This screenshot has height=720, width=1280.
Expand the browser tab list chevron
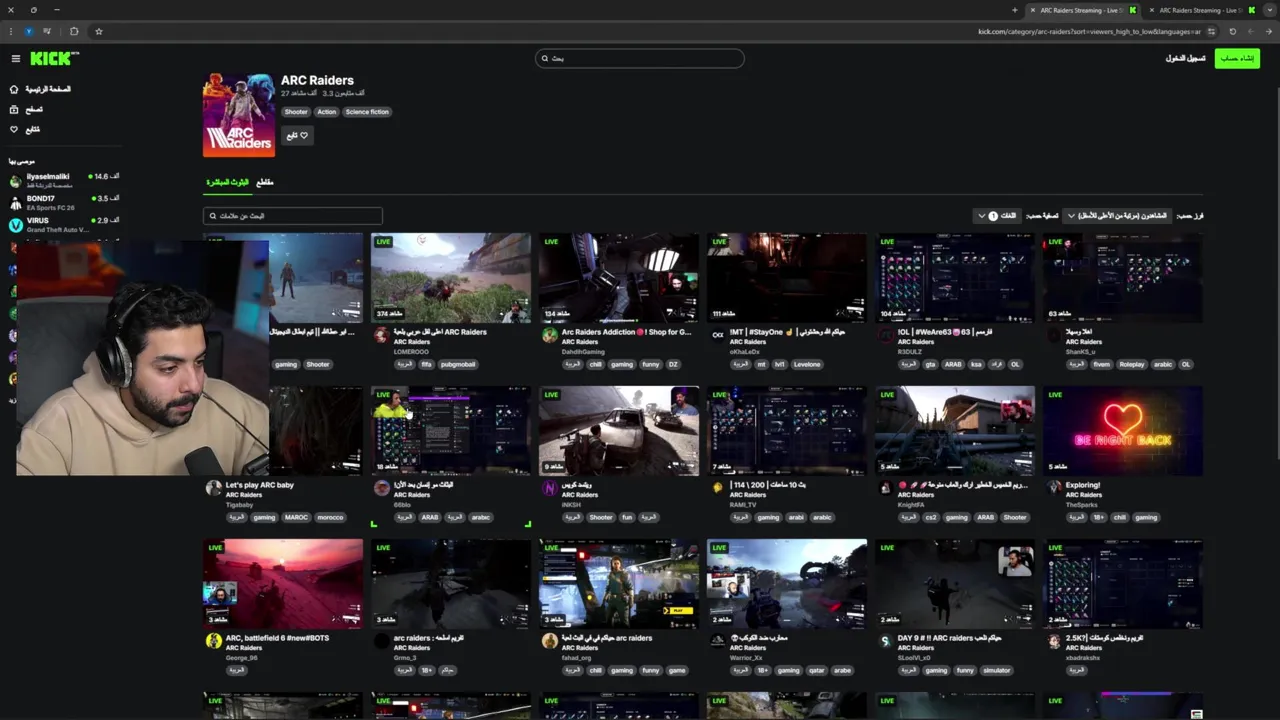1270,10
